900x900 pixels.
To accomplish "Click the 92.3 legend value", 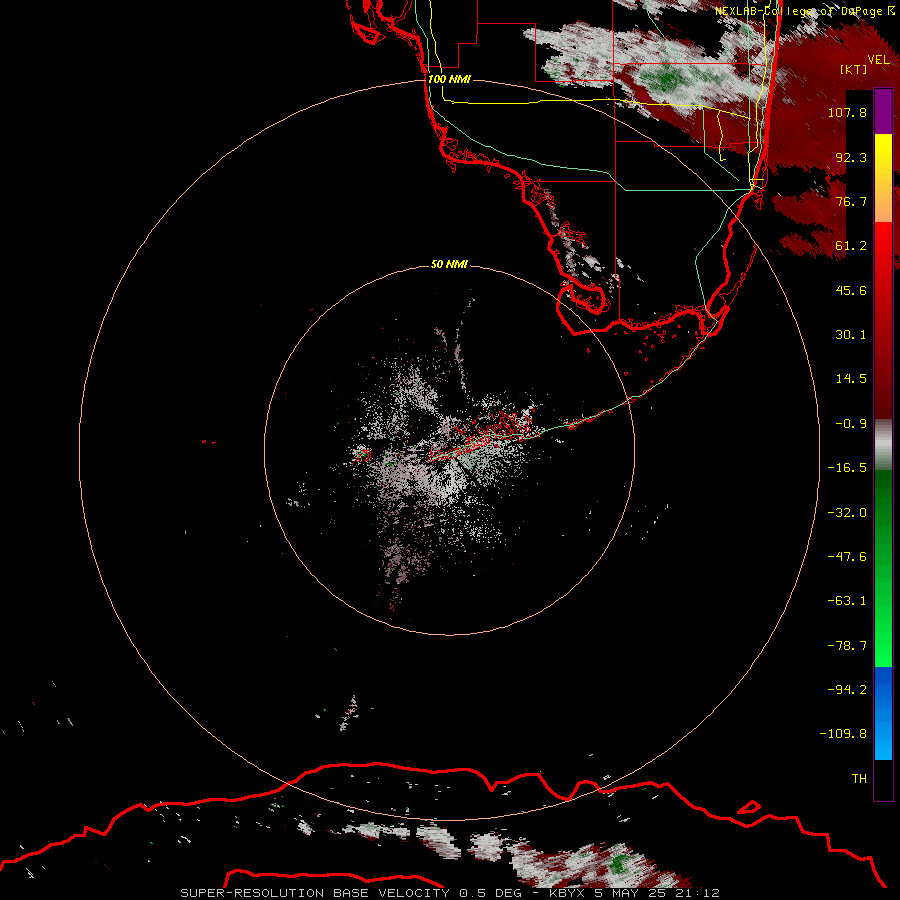I will point(851,157).
